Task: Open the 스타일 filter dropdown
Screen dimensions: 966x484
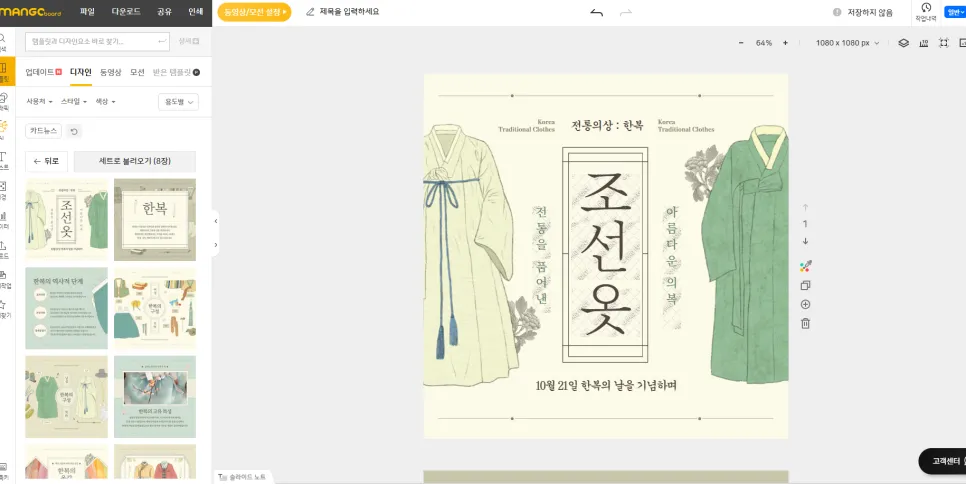Action: (x=73, y=102)
